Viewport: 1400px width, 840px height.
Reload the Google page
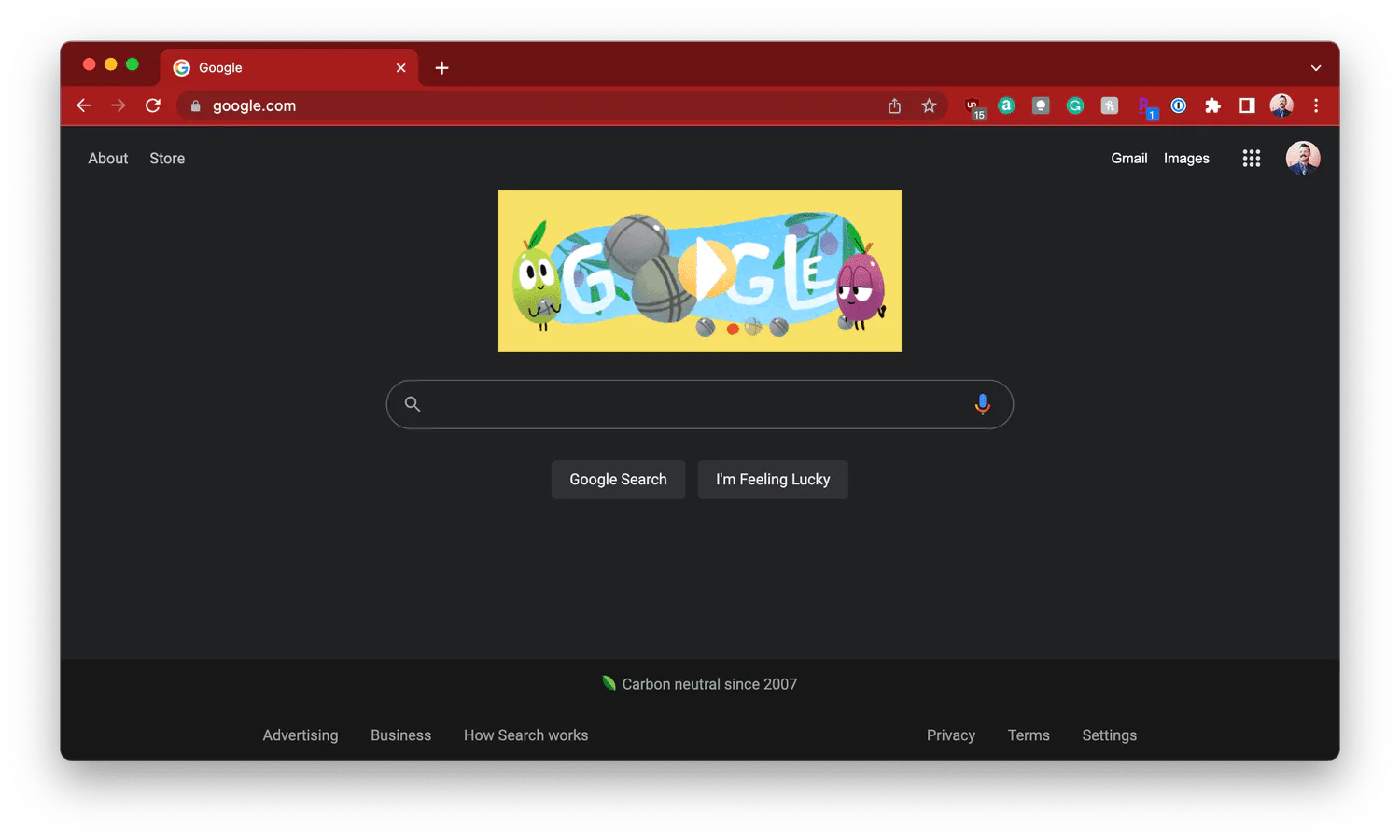coord(153,105)
